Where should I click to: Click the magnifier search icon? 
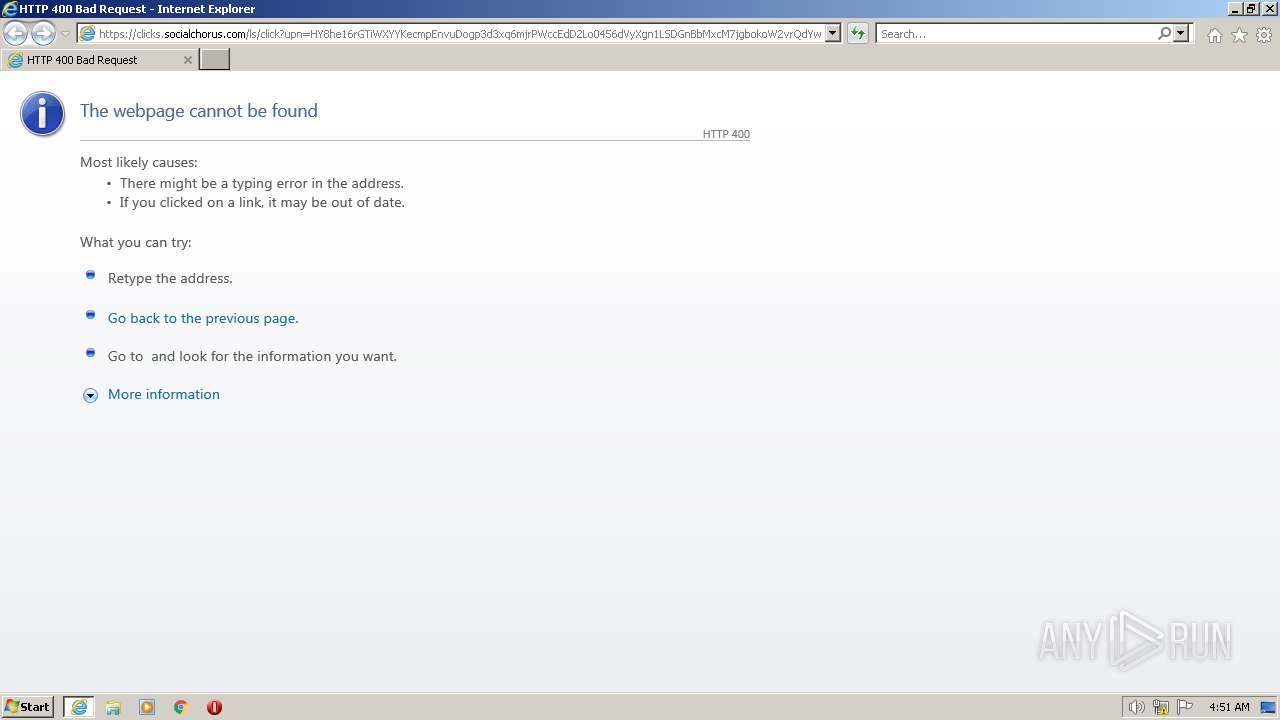point(1164,34)
